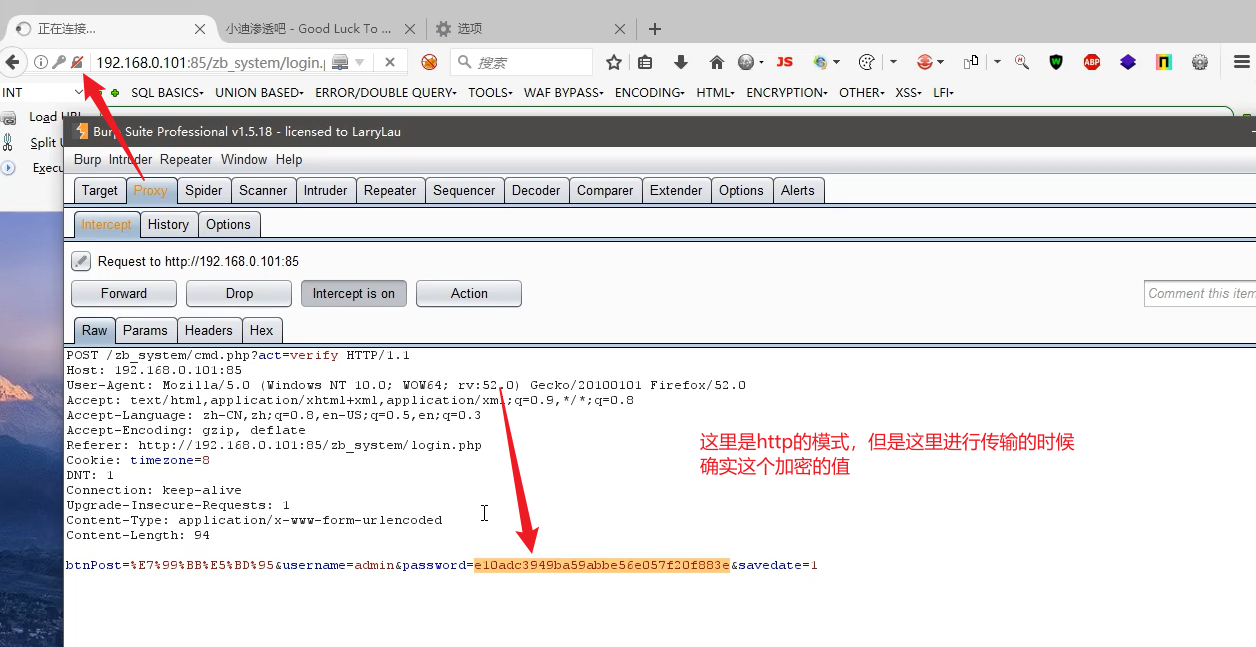The image size is (1256, 647).
Task: Select the Params request view tab
Action: point(146,330)
